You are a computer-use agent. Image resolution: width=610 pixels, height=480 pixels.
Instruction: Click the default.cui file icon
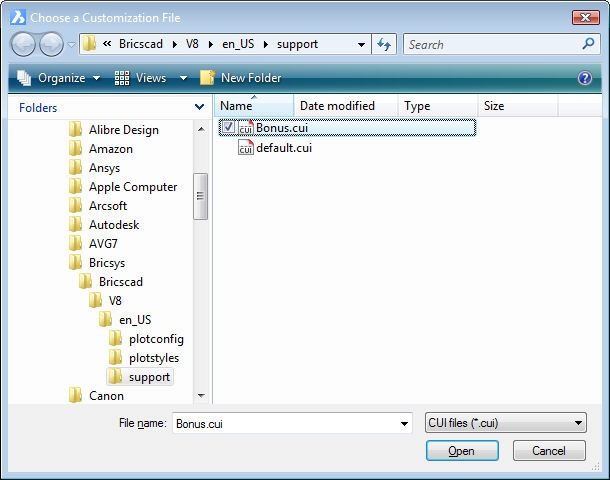245,147
